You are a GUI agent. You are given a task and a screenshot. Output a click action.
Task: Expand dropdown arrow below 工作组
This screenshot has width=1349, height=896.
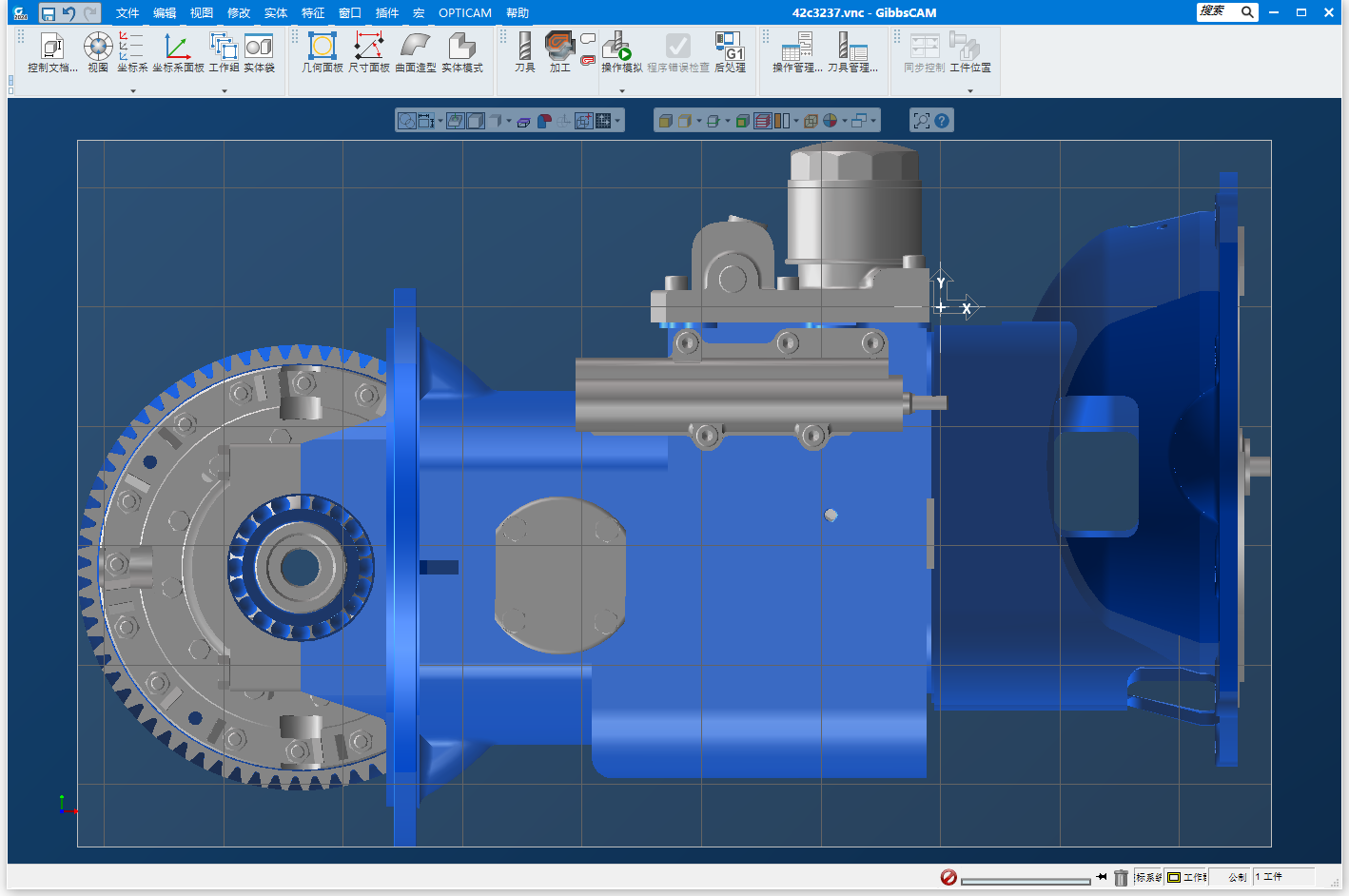225,91
